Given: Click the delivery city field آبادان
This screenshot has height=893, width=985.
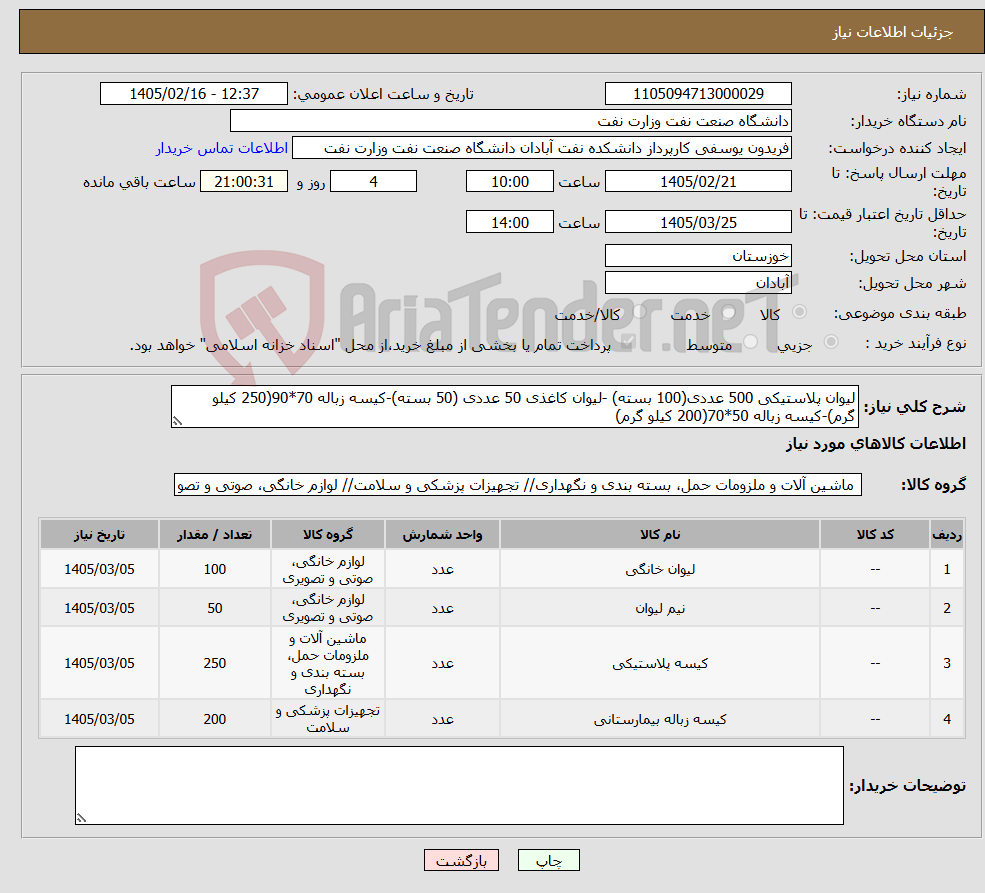Looking at the screenshot, I should click(x=698, y=283).
